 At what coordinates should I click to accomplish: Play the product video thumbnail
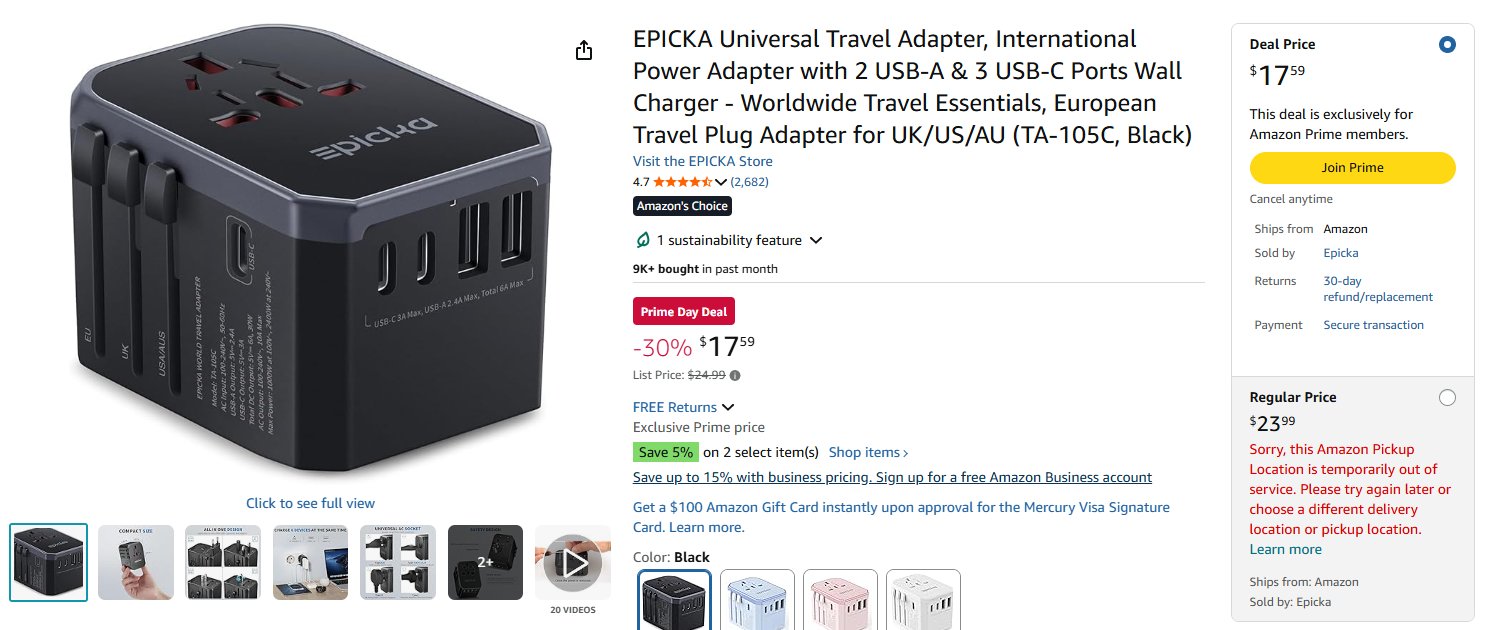573,563
